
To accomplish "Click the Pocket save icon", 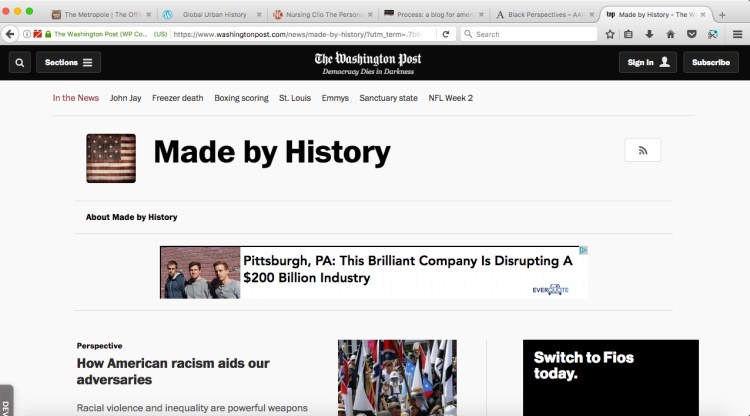I will tap(691, 34).
